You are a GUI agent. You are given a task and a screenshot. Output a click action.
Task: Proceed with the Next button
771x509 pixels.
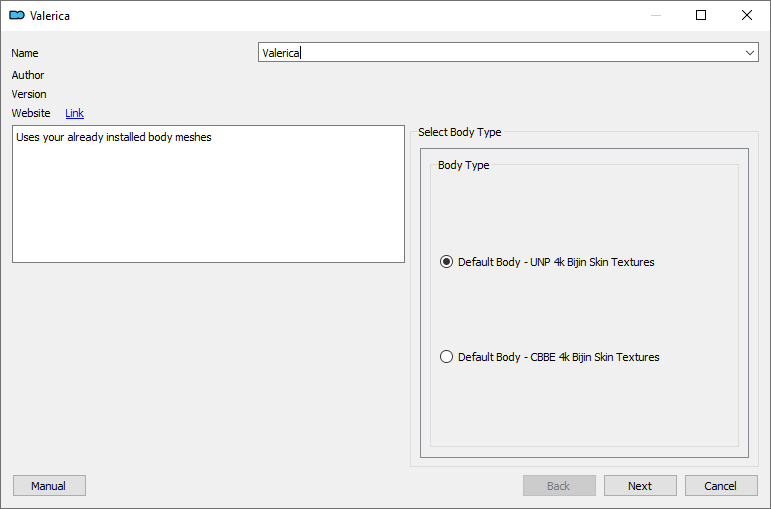pyautogui.click(x=640, y=485)
